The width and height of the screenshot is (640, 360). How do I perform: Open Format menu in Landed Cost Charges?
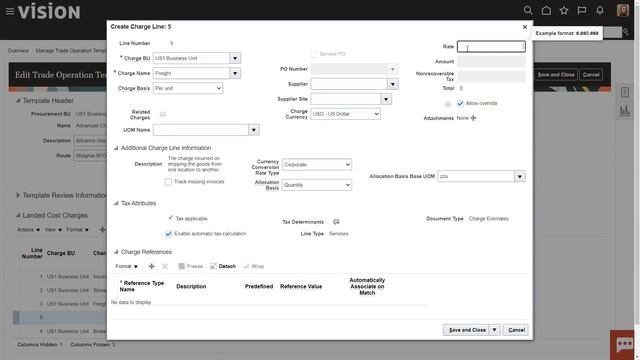[78, 230]
